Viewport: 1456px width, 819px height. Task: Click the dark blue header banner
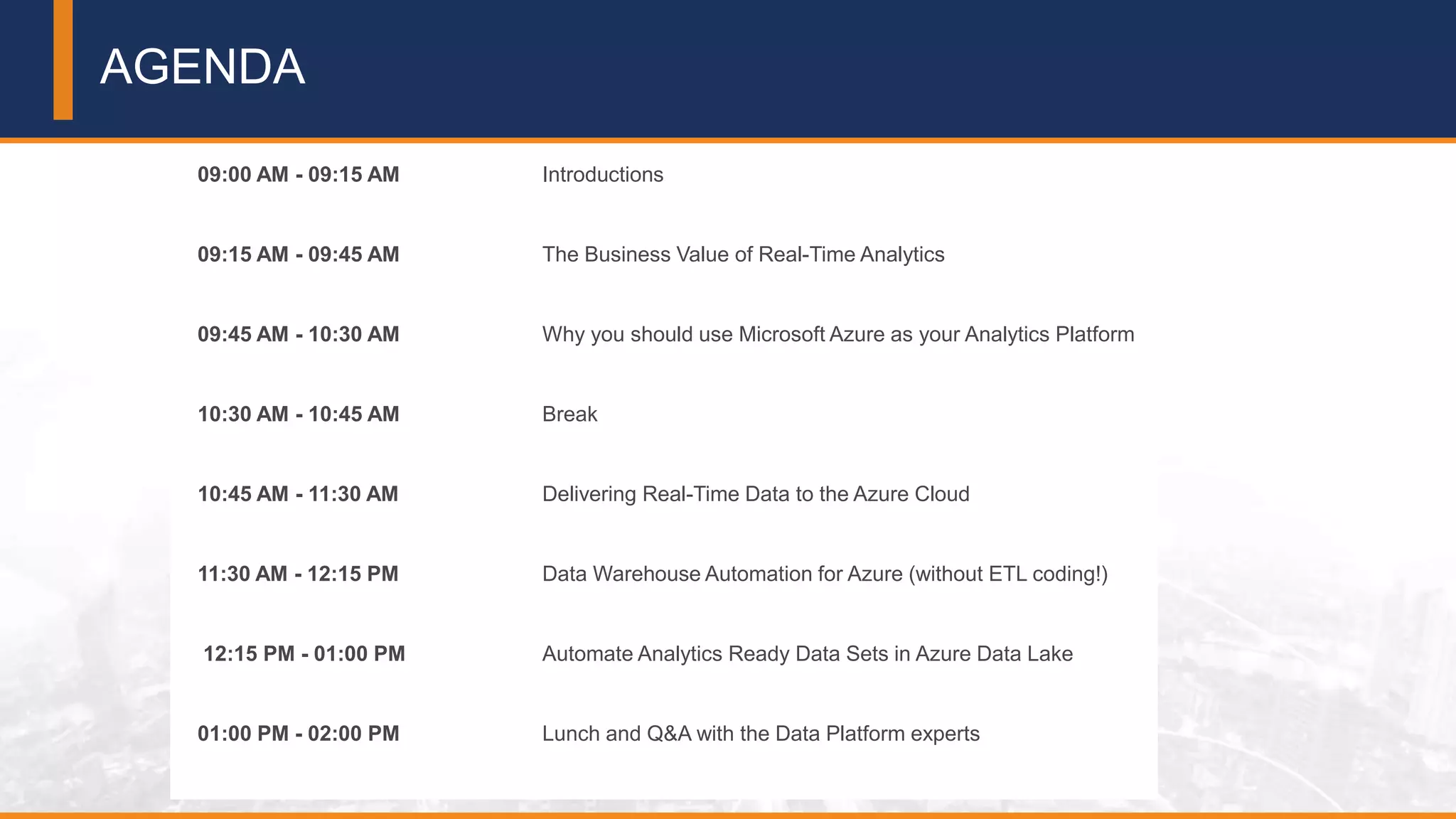click(x=853, y=68)
